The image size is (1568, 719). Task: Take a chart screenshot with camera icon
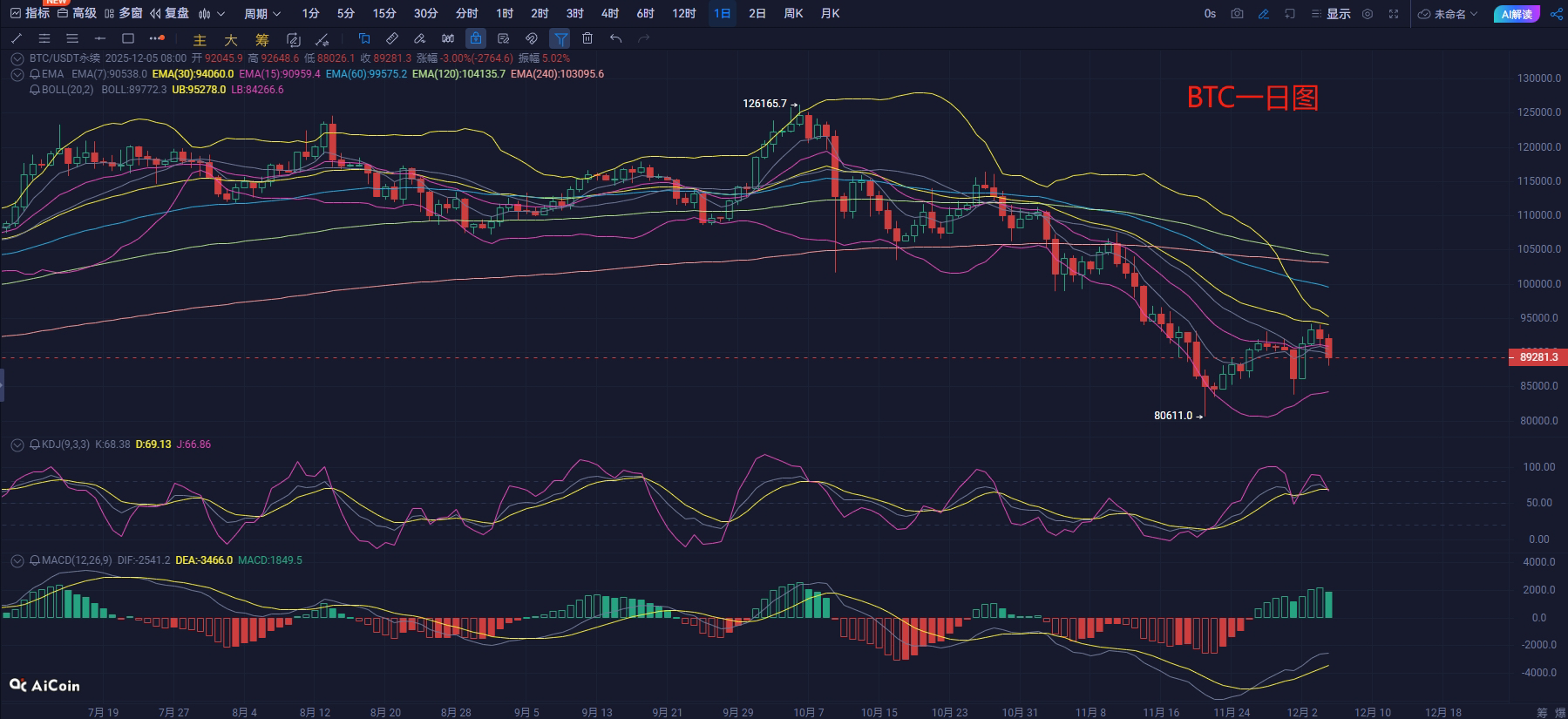pos(1237,14)
